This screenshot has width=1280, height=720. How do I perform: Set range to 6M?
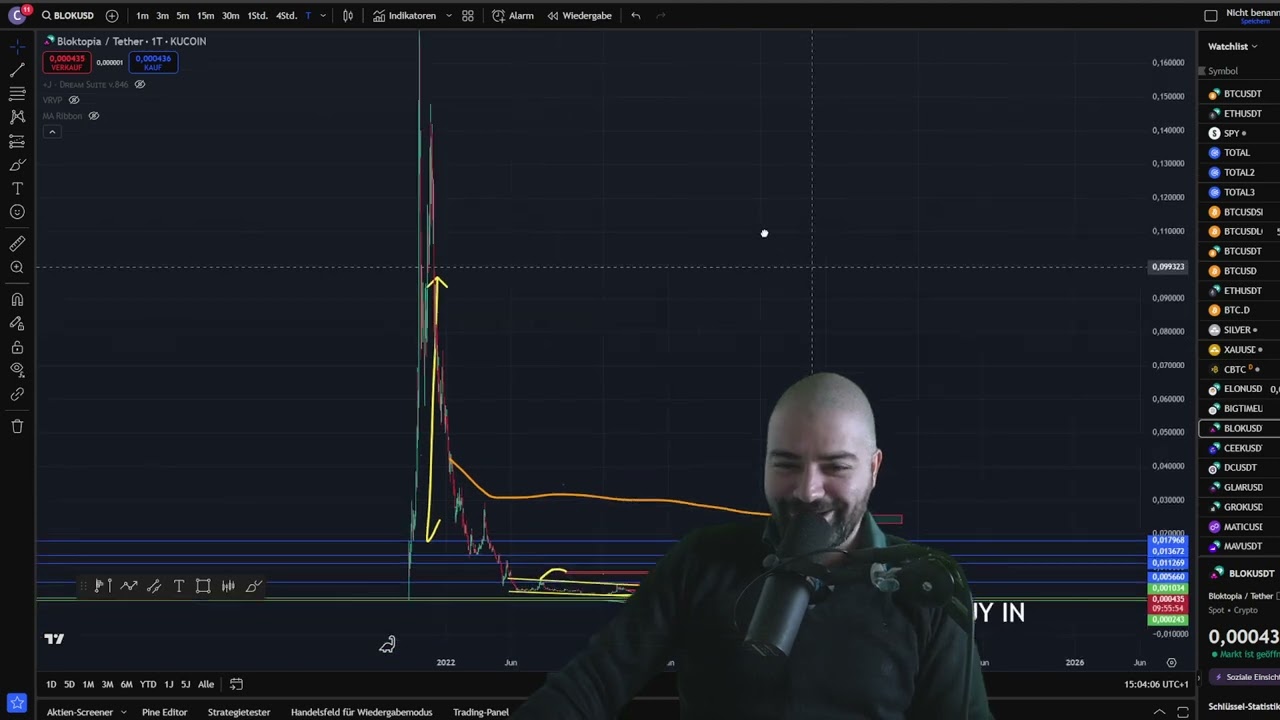click(126, 684)
